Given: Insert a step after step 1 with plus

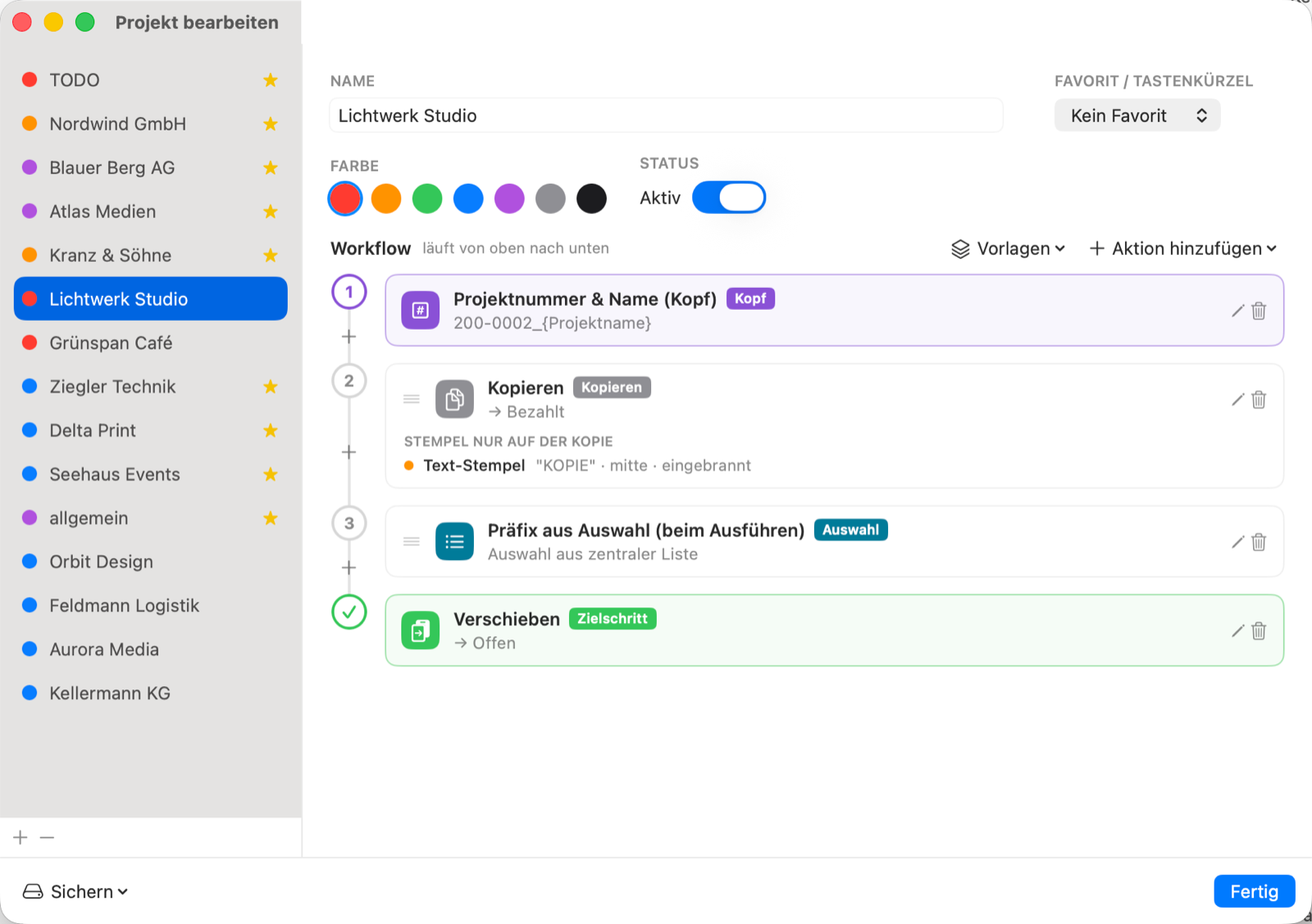Looking at the screenshot, I should pos(348,337).
